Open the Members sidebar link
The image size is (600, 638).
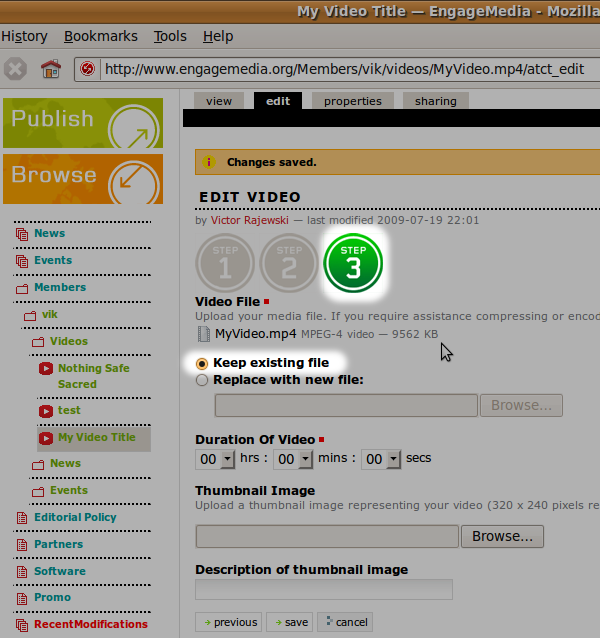pos(60,287)
